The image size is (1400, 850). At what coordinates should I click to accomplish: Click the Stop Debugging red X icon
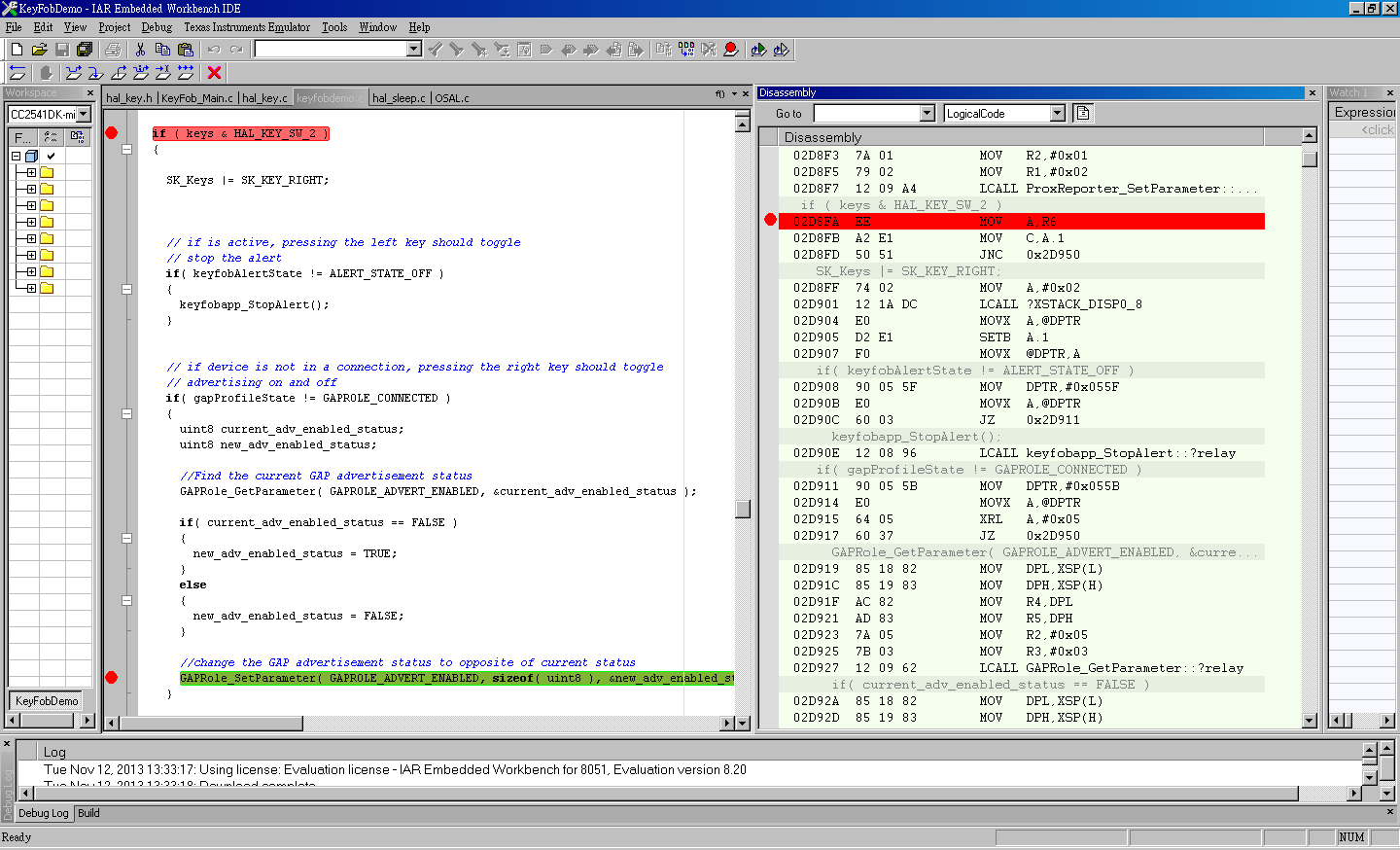215,72
